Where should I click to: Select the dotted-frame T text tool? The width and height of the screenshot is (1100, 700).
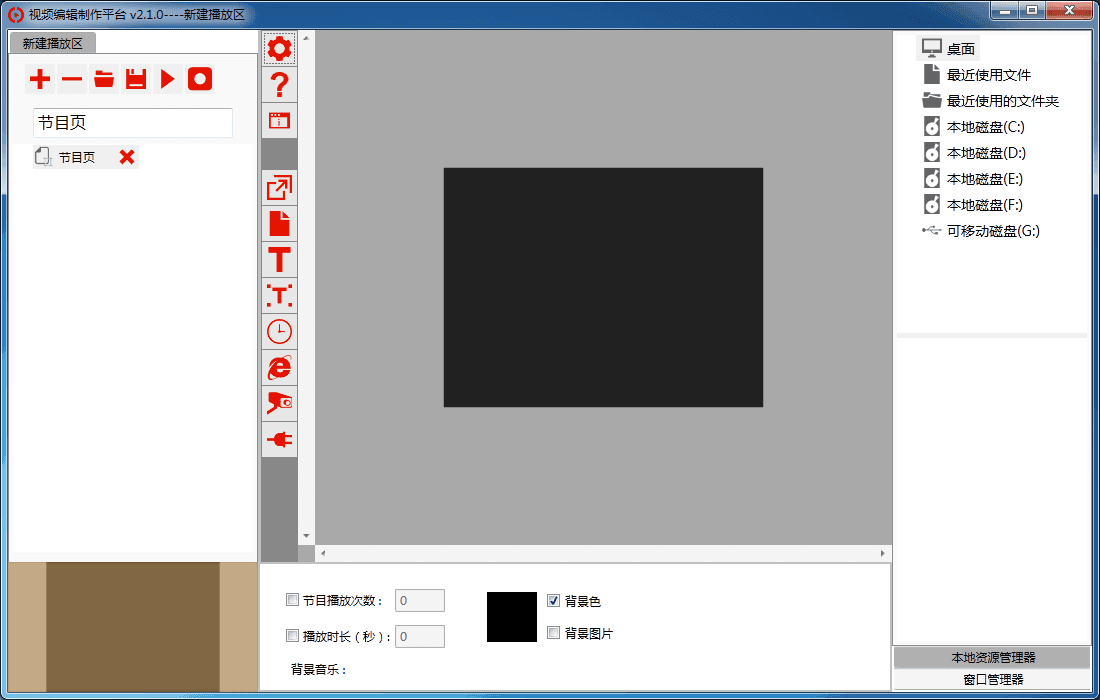pos(279,295)
